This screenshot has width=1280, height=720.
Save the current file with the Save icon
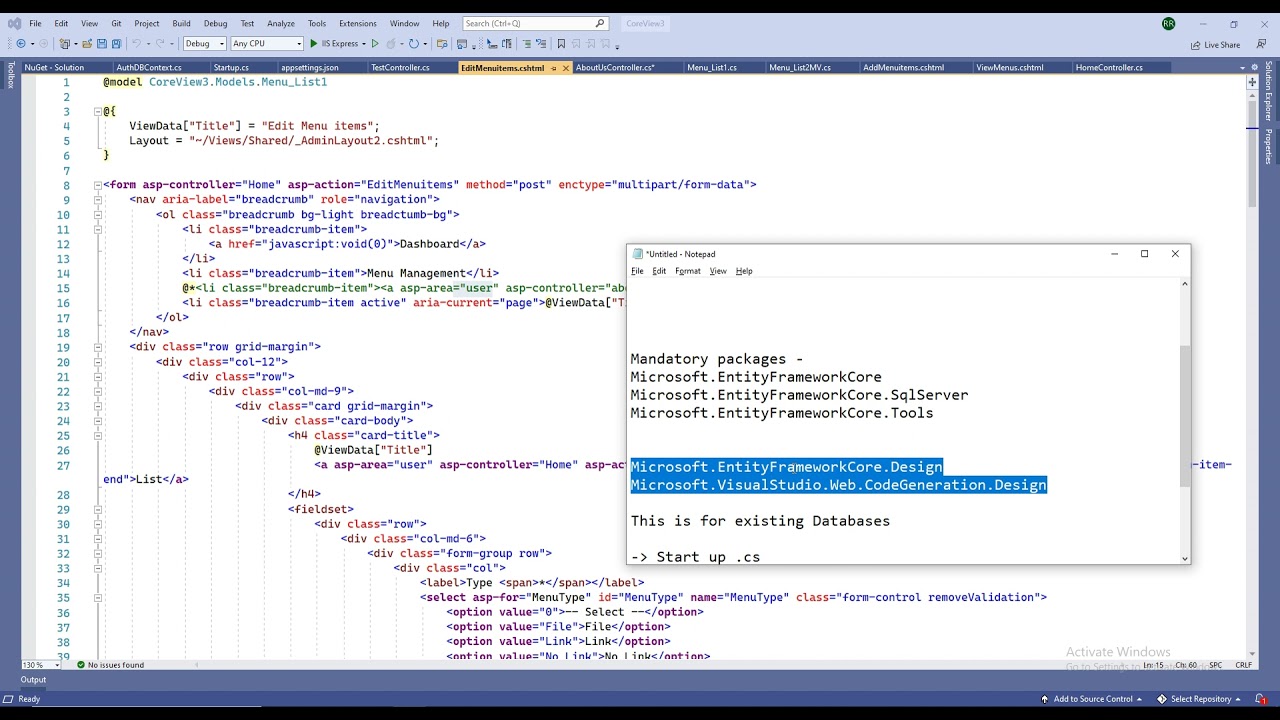point(102,44)
